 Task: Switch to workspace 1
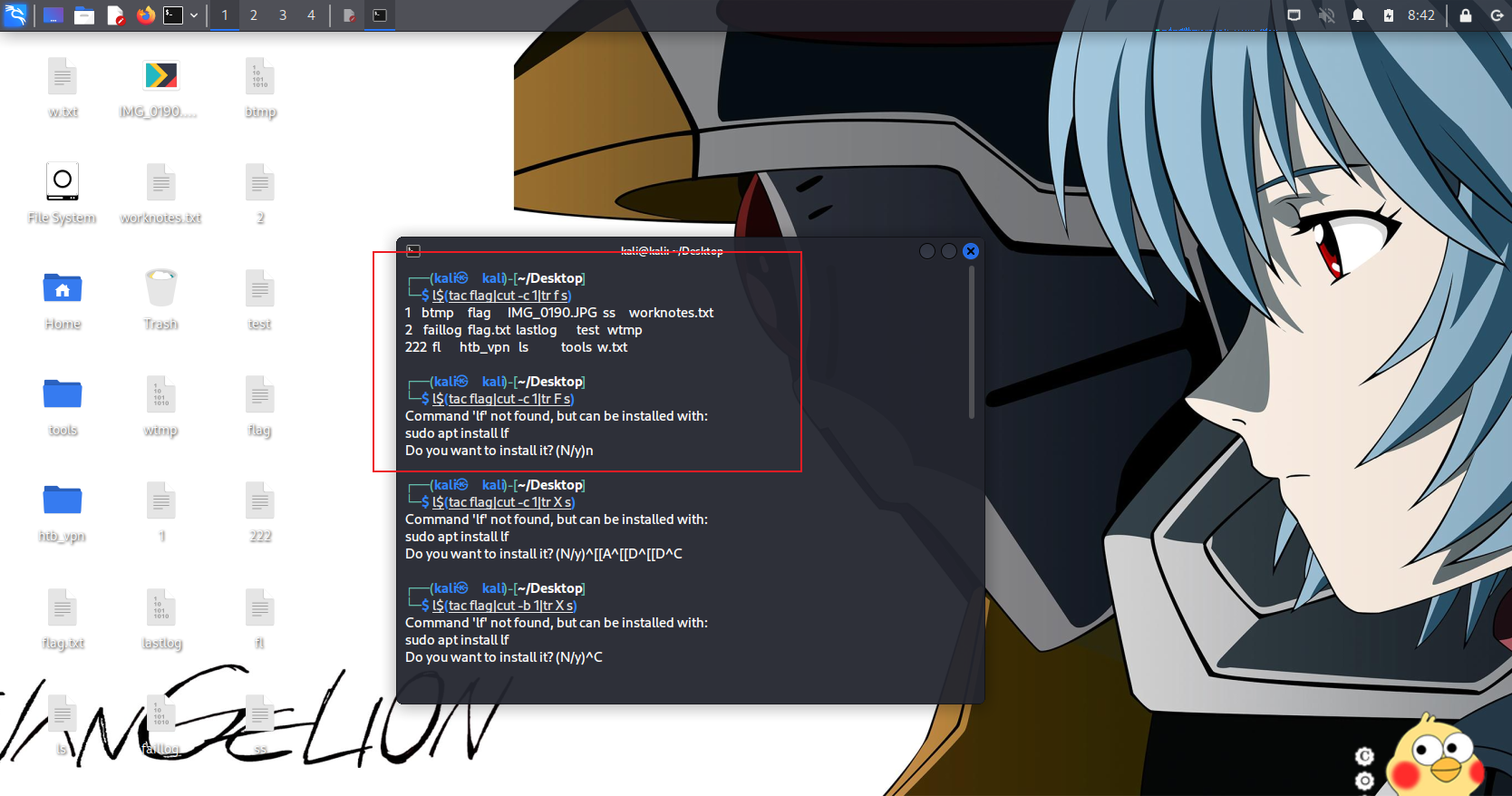225,15
